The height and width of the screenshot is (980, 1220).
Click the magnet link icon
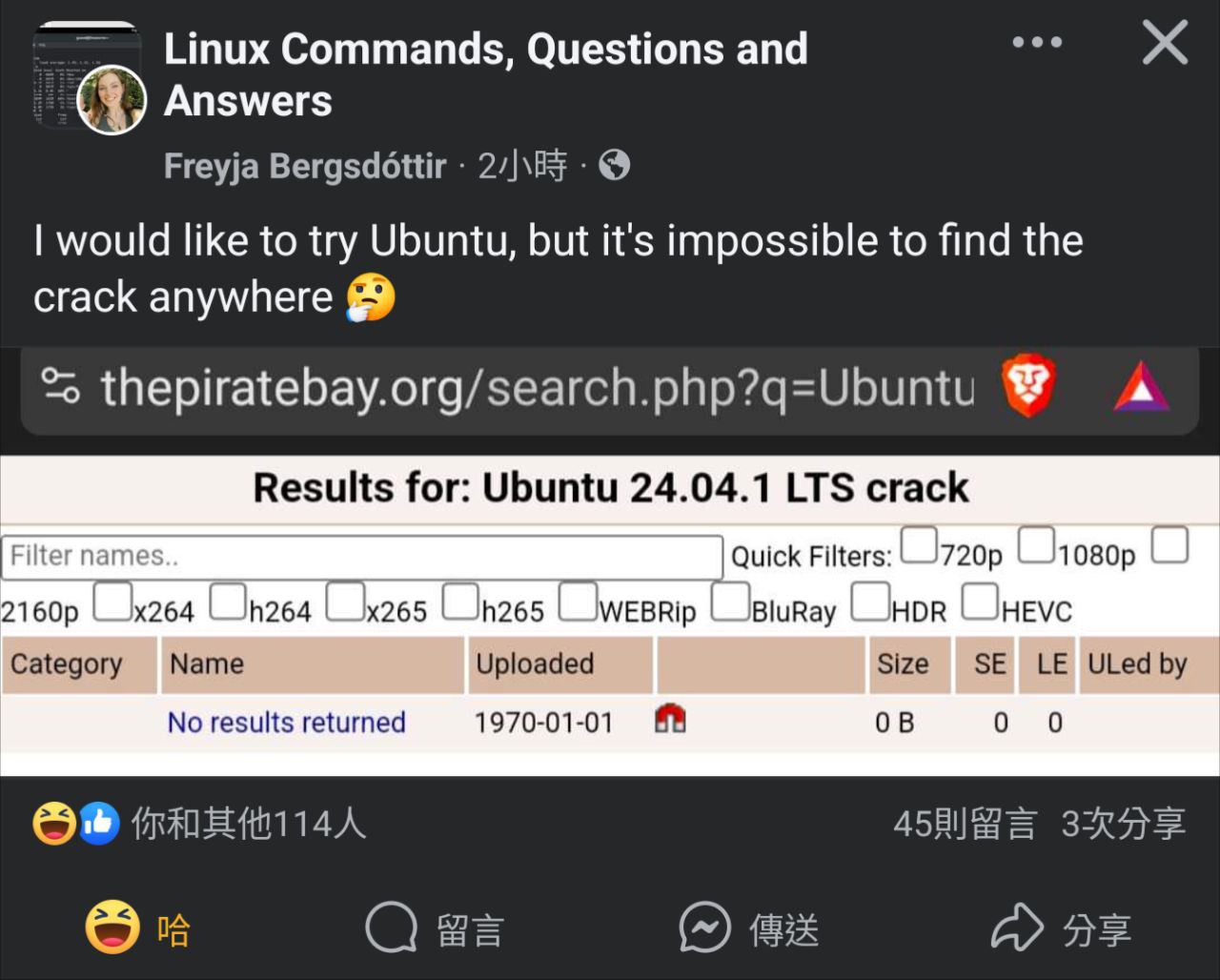(670, 719)
